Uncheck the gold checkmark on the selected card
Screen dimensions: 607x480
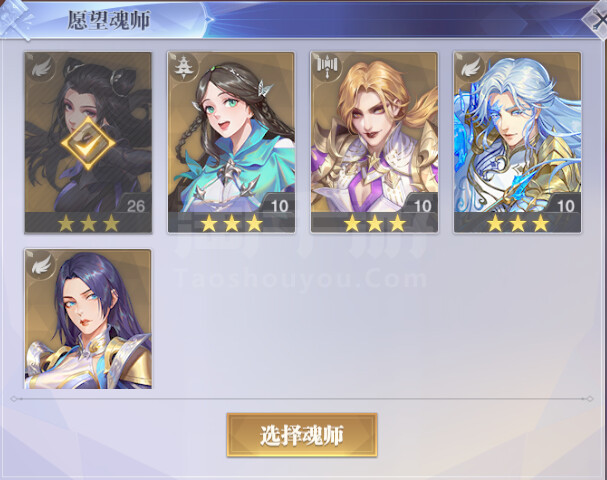pos(88,143)
